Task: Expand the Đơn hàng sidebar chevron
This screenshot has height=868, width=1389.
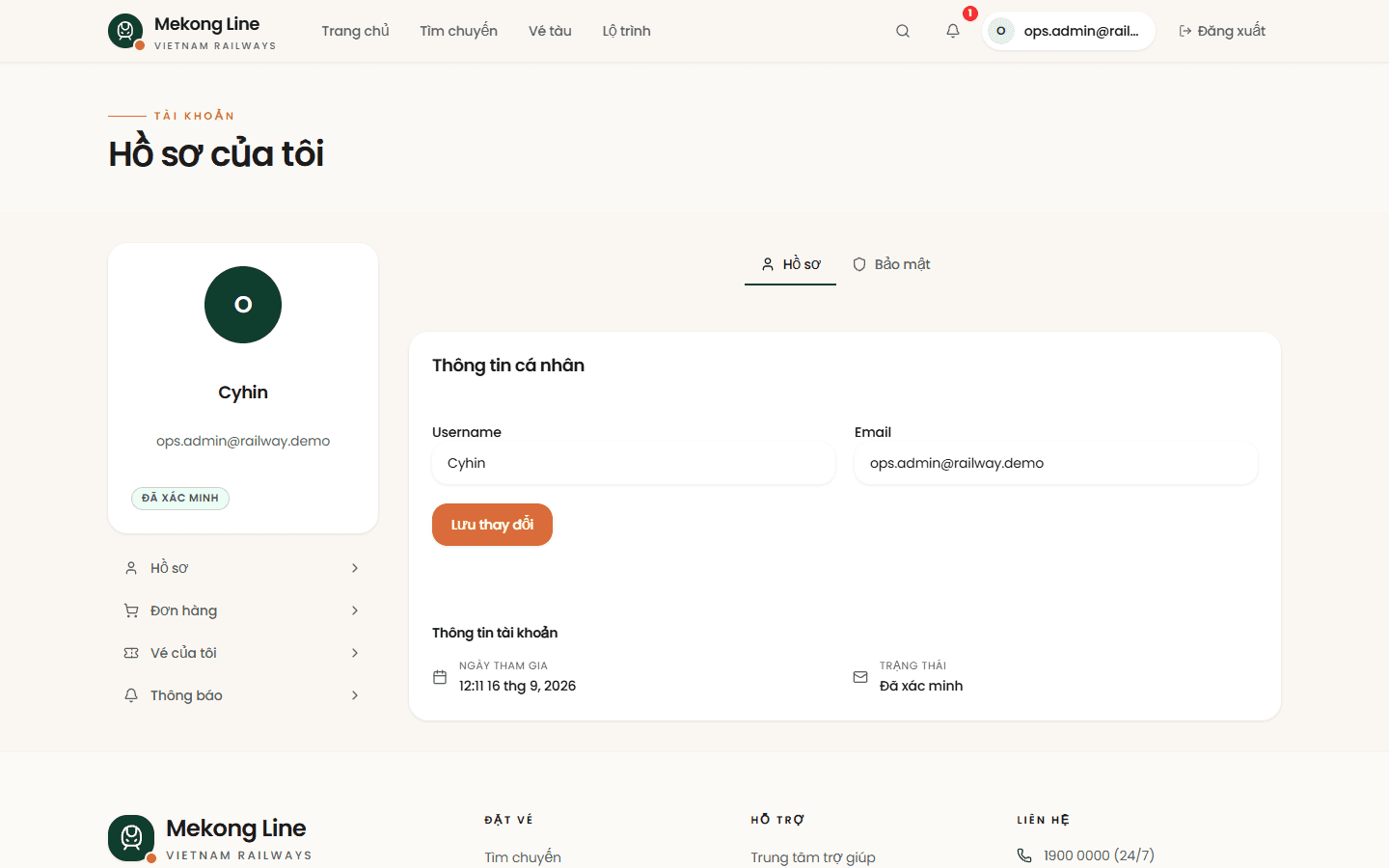Action: 355,610
